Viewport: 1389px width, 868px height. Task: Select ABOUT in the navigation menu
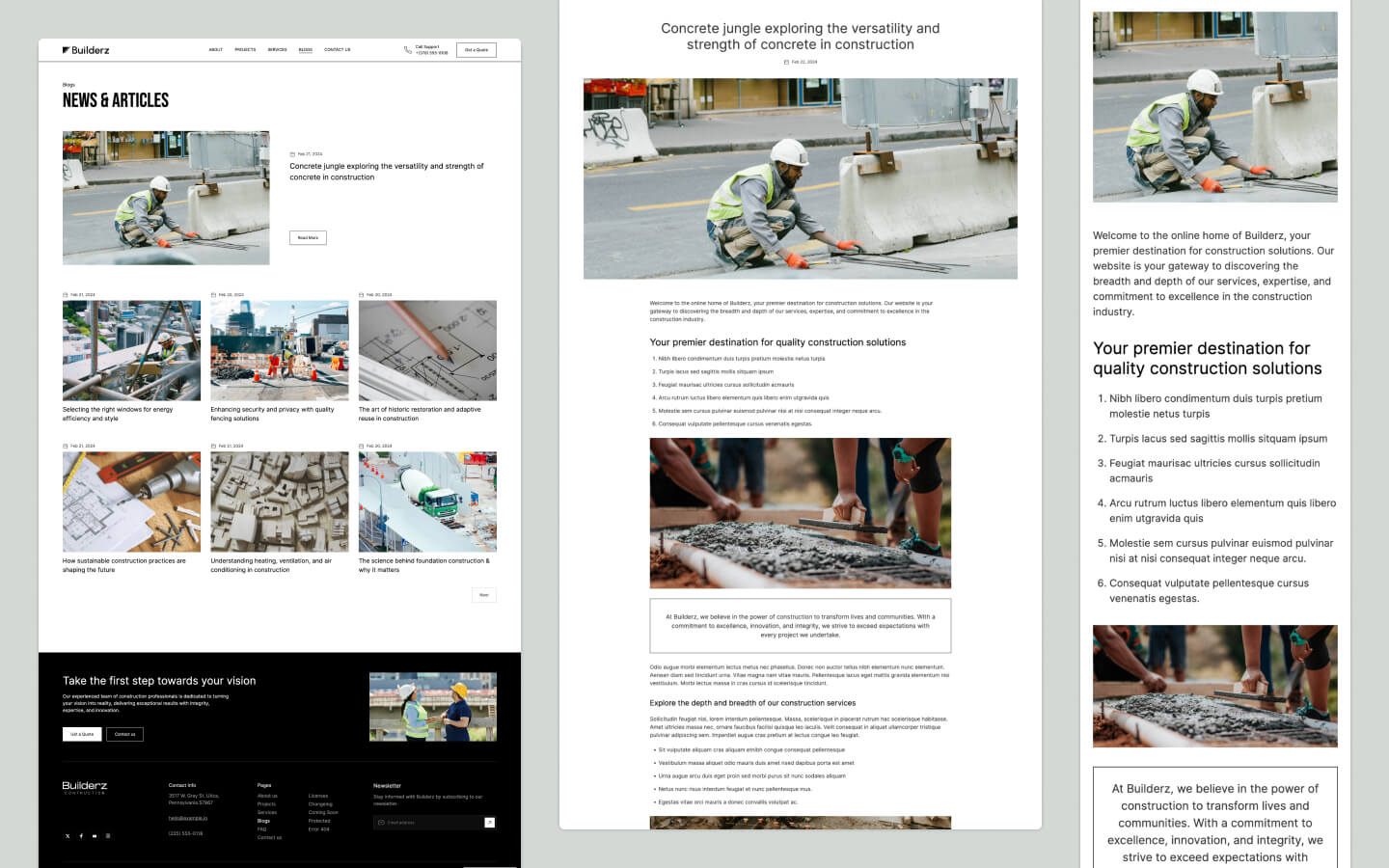click(216, 49)
